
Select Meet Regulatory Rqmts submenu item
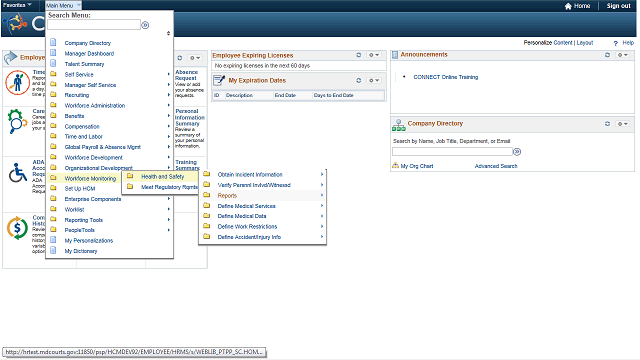coord(169,187)
